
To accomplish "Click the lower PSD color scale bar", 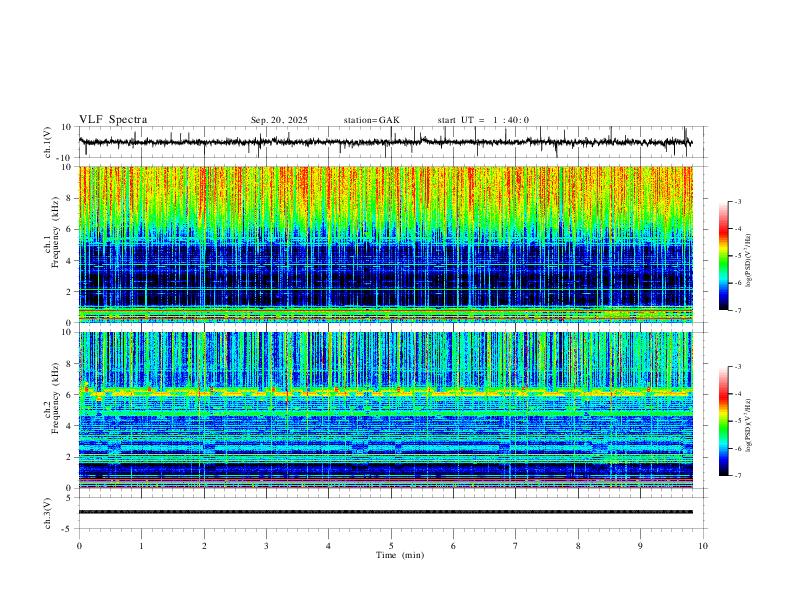I will click(723, 421).
